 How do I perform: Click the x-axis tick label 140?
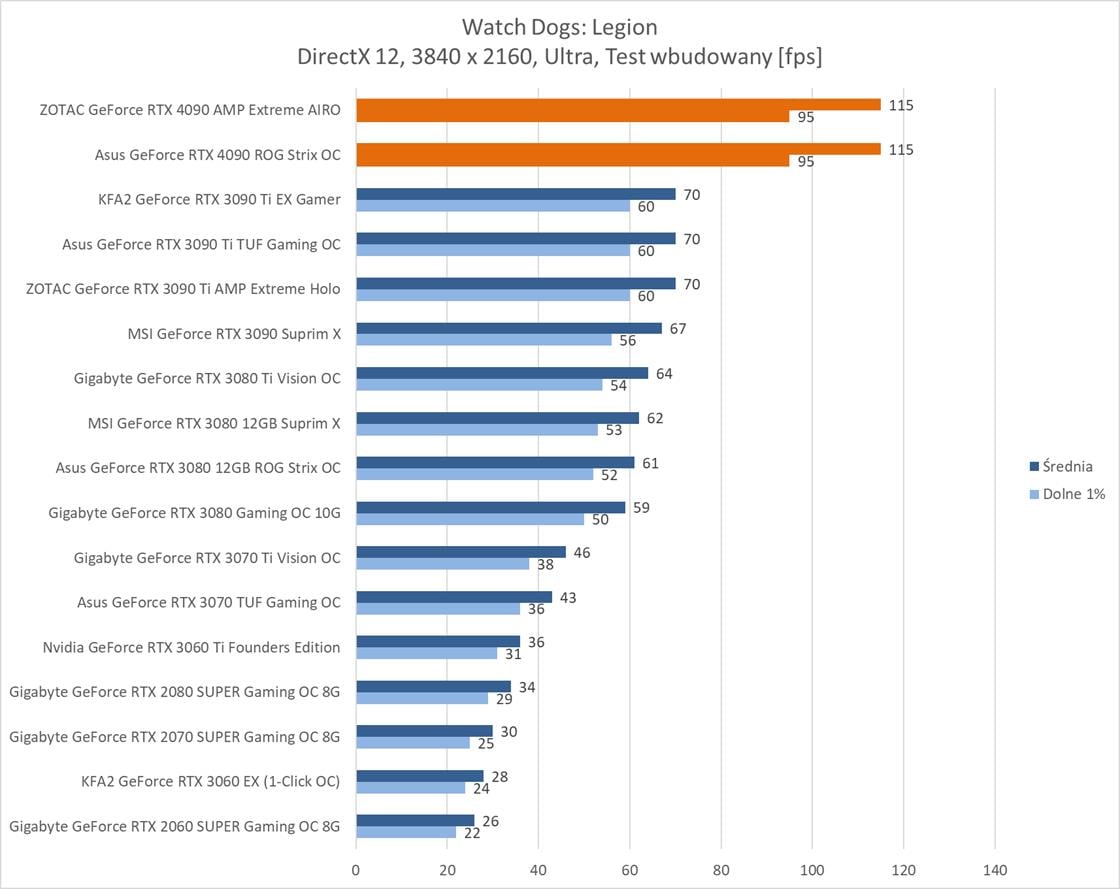[x=995, y=870]
